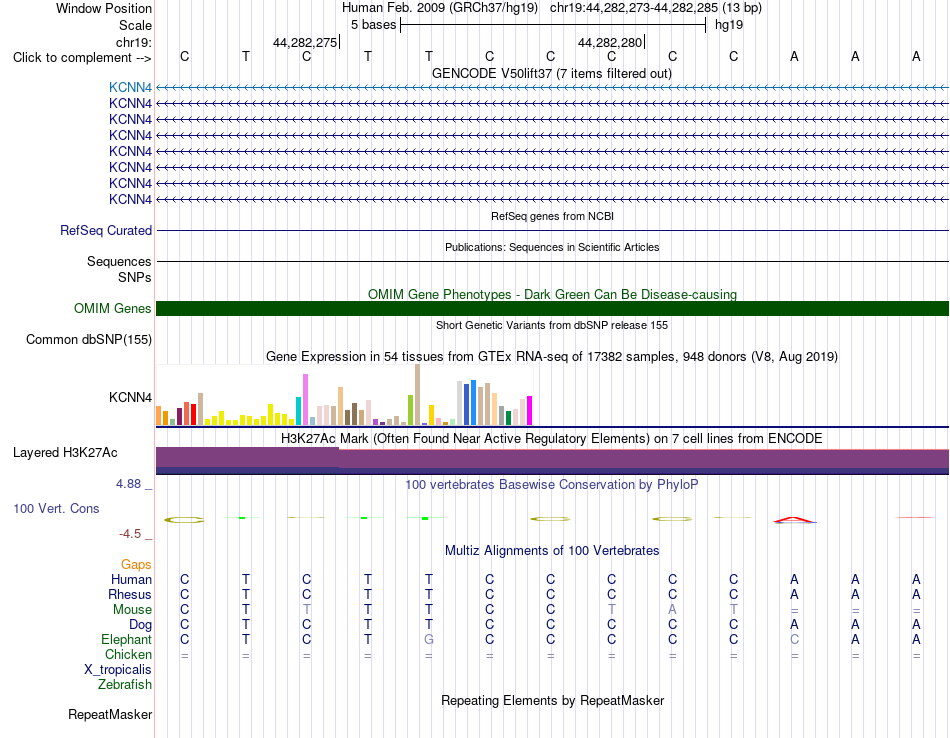The height and width of the screenshot is (738, 950).
Task: Click the 'RepeatMasker' side label
Action: pos(110,714)
